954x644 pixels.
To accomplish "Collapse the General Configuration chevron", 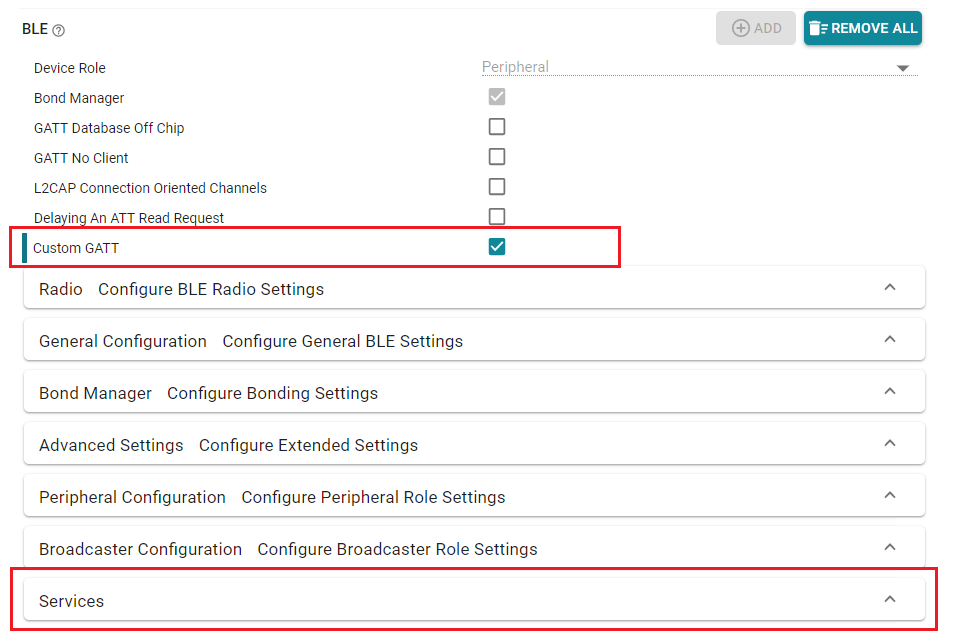I will pyautogui.click(x=889, y=340).
